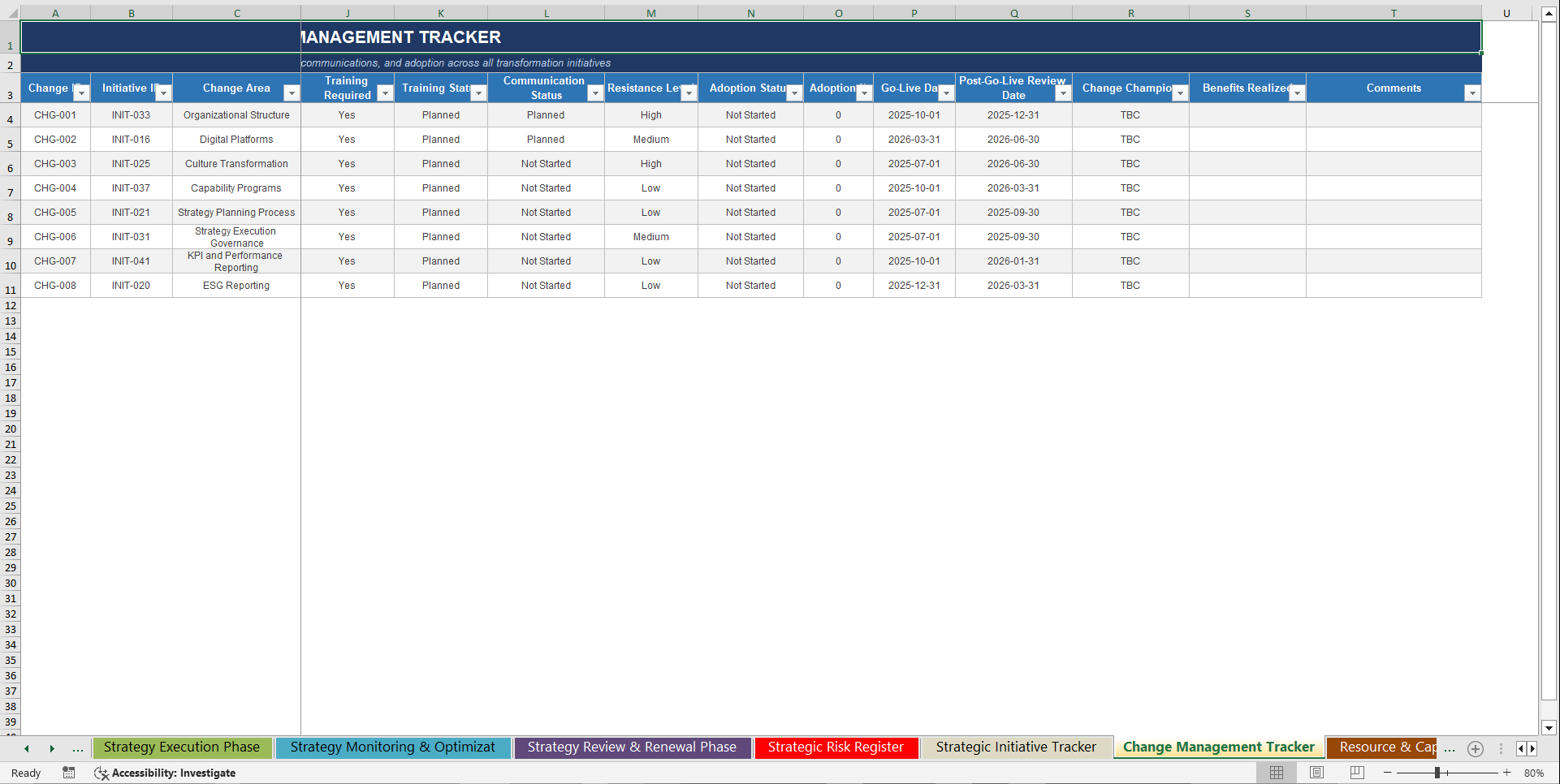
Task: Open the Training Required filter dropdown
Action: click(386, 93)
